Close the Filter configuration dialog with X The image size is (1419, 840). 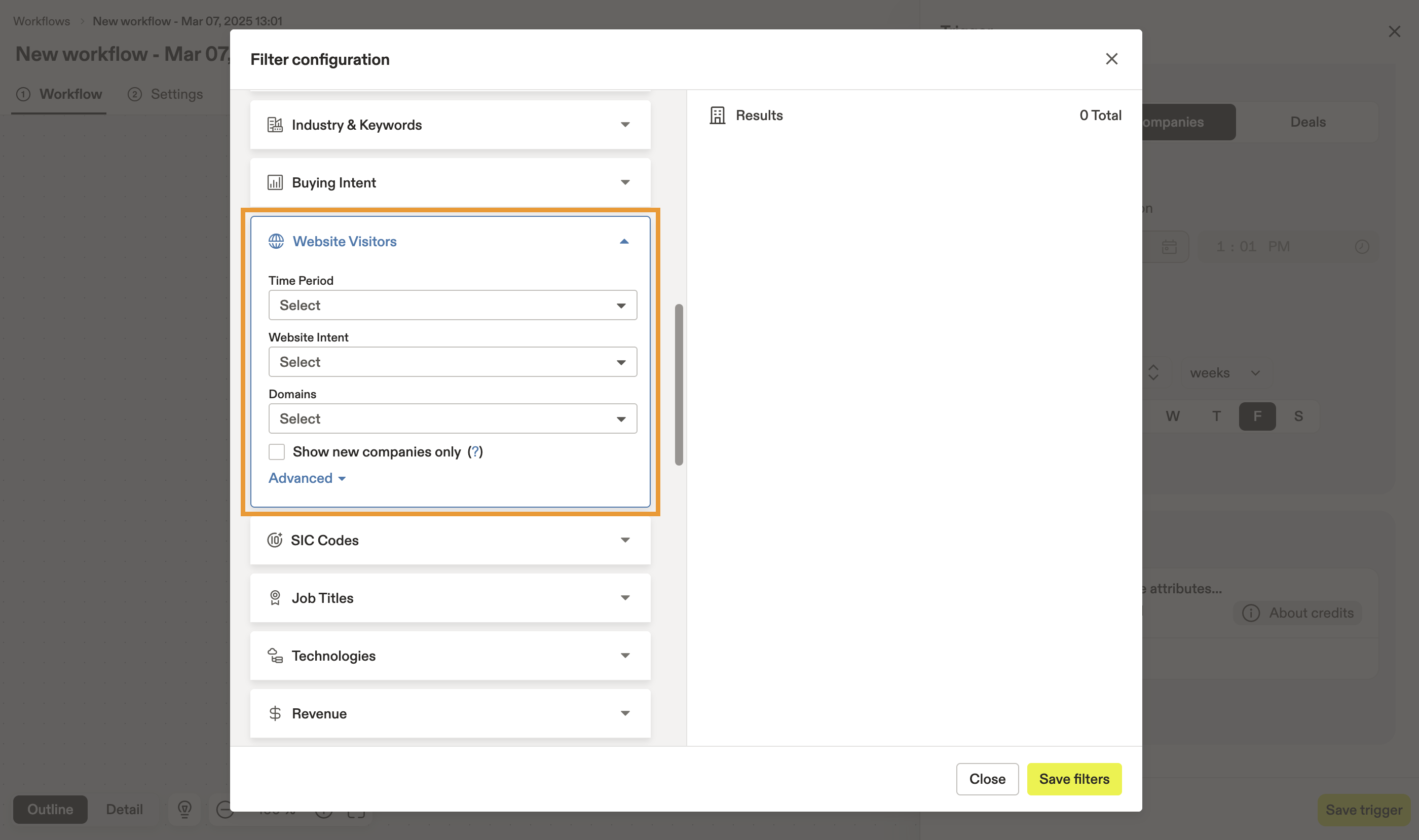(x=1111, y=59)
